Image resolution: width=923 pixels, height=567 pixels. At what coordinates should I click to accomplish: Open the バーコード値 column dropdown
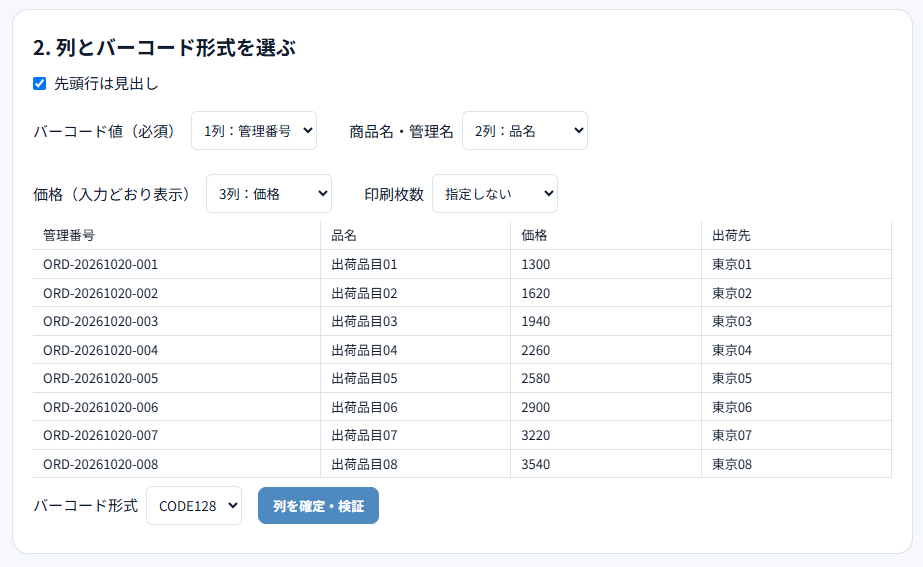point(254,131)
